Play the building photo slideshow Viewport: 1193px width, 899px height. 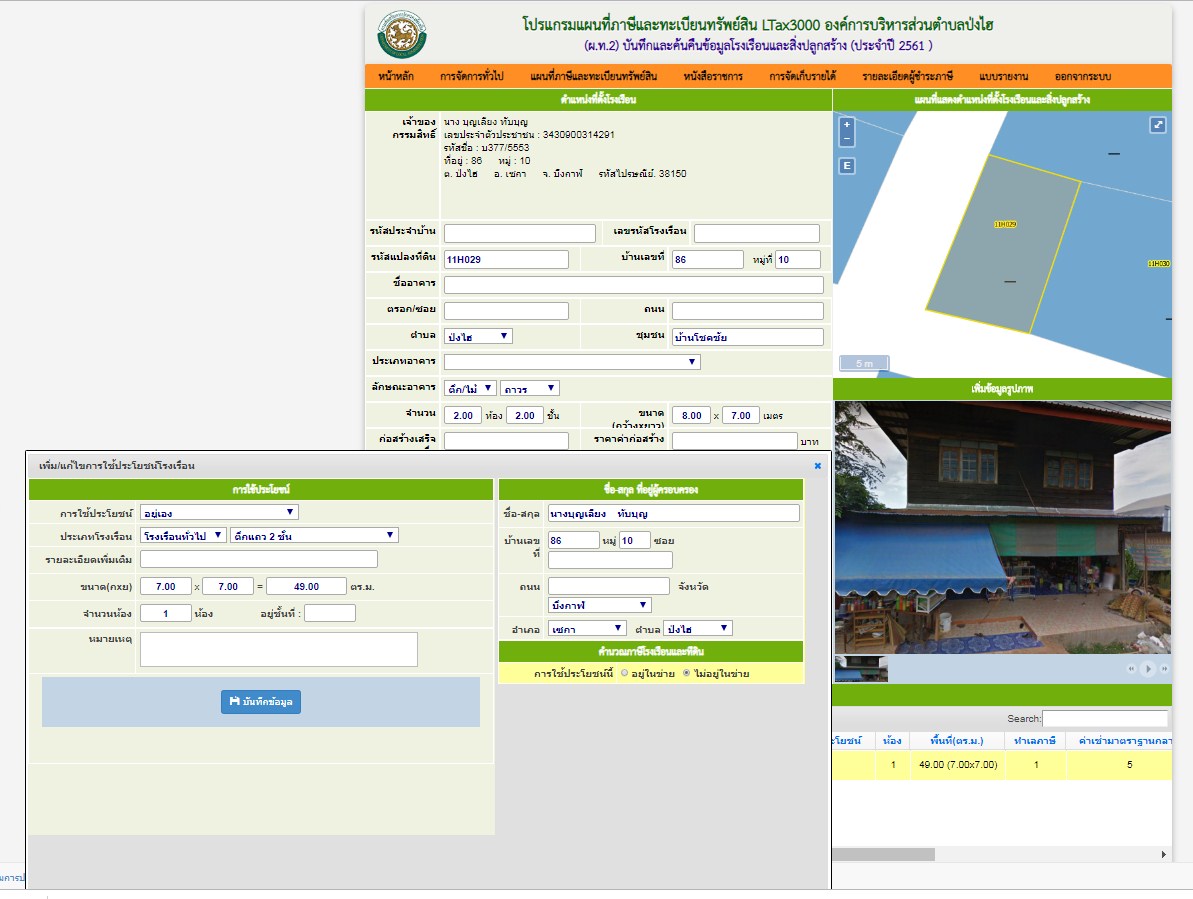click(x=1148, y=669)
